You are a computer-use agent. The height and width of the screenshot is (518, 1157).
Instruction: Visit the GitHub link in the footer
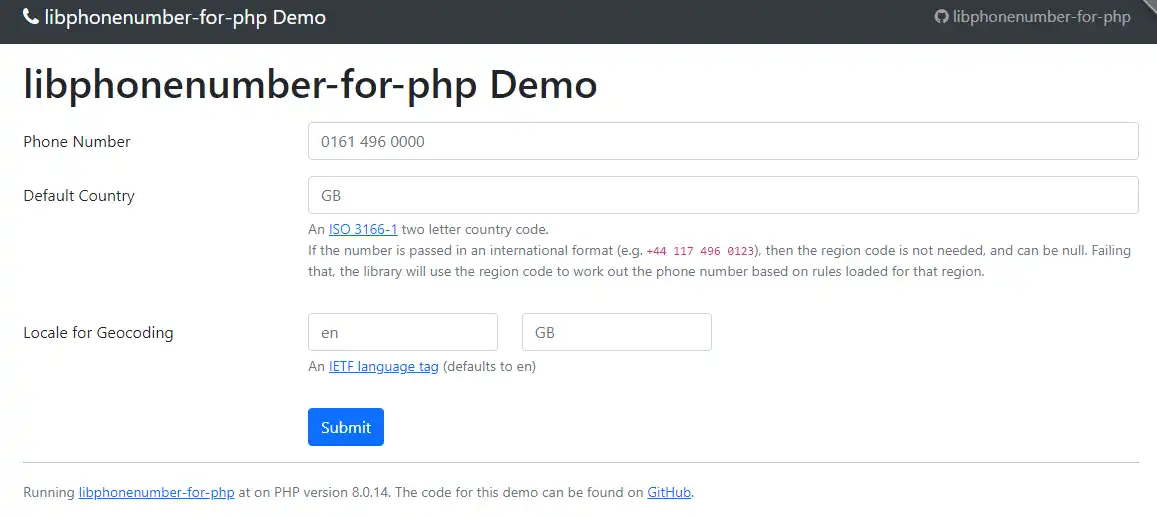pos(669,492)
